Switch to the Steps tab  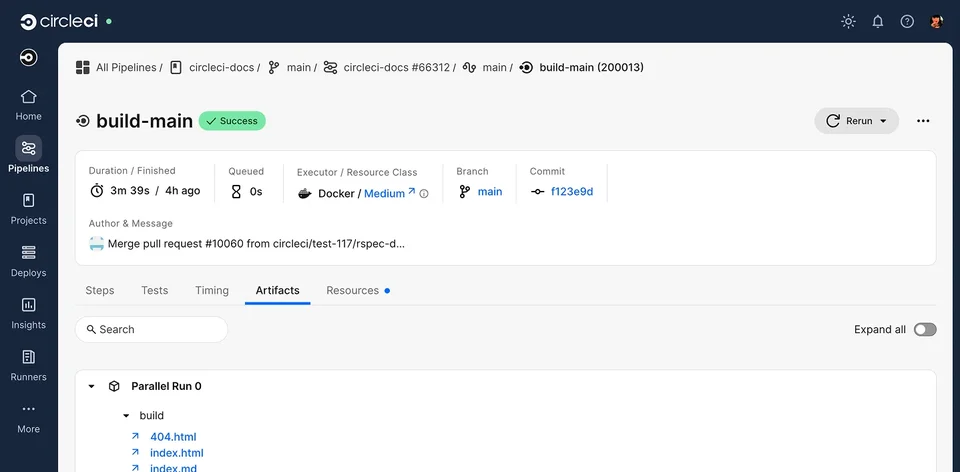coord(100,290)
